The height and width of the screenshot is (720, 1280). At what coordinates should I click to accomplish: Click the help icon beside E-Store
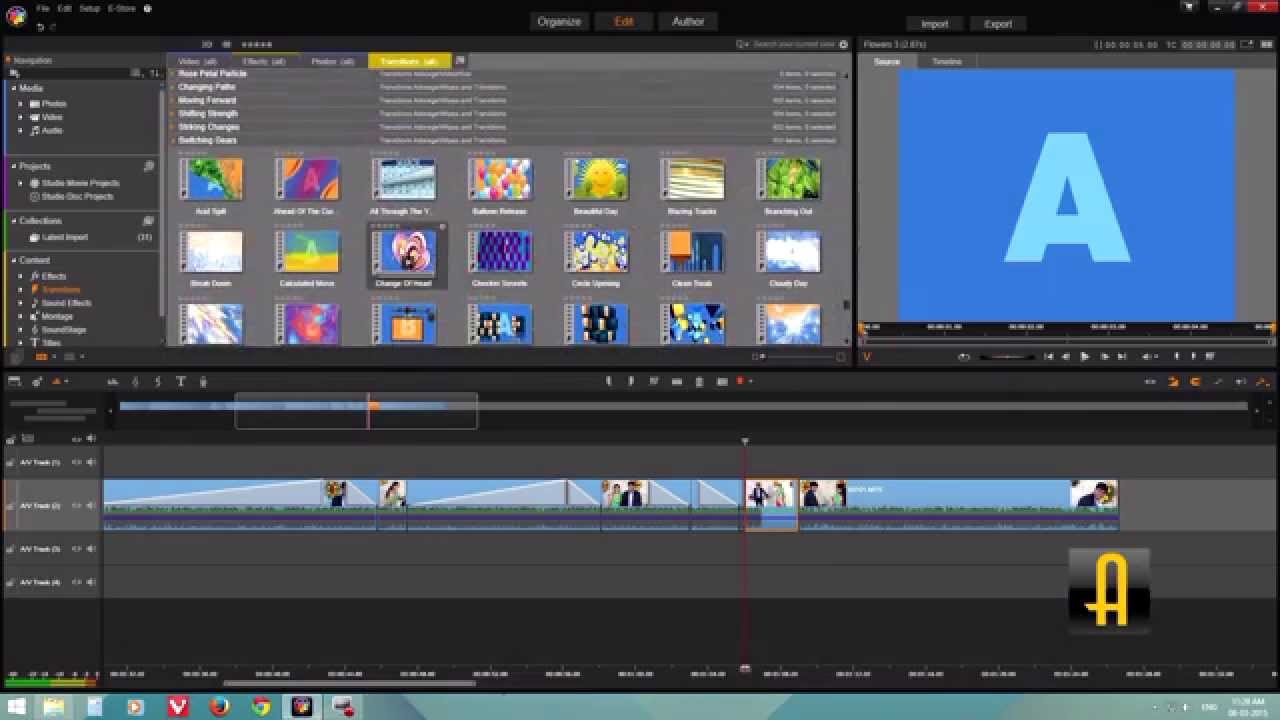148,8
